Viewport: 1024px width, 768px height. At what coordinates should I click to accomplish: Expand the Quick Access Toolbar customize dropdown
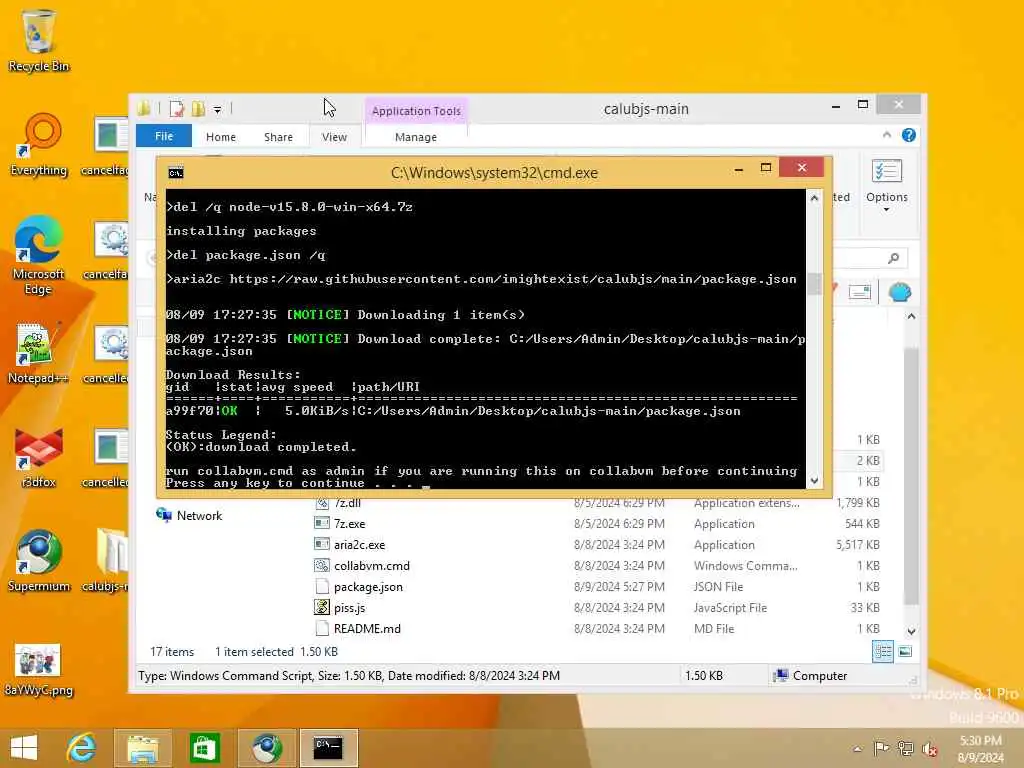point(217,109)
